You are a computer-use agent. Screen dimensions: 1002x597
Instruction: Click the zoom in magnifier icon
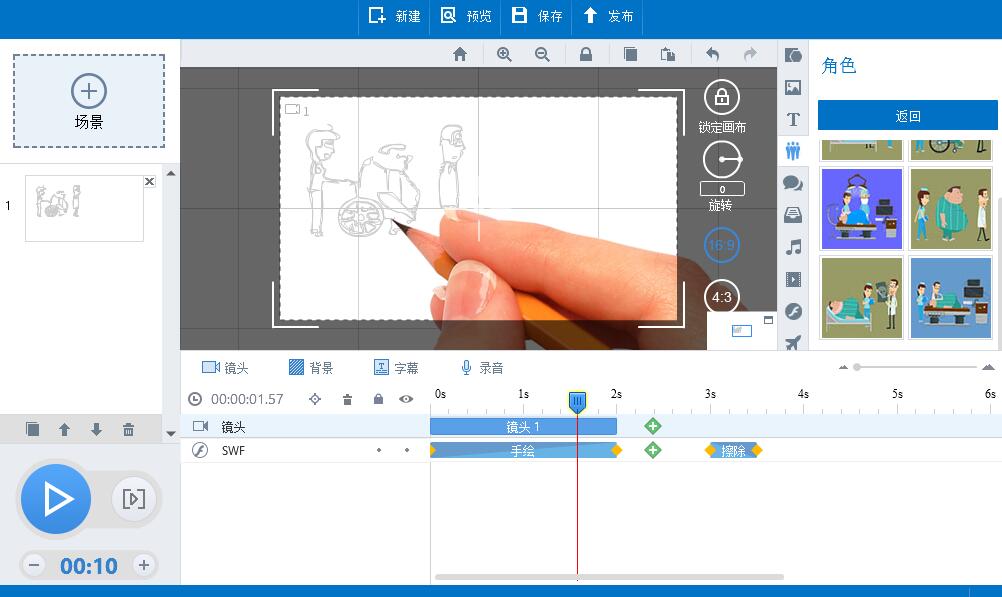(x=504, y=55)
